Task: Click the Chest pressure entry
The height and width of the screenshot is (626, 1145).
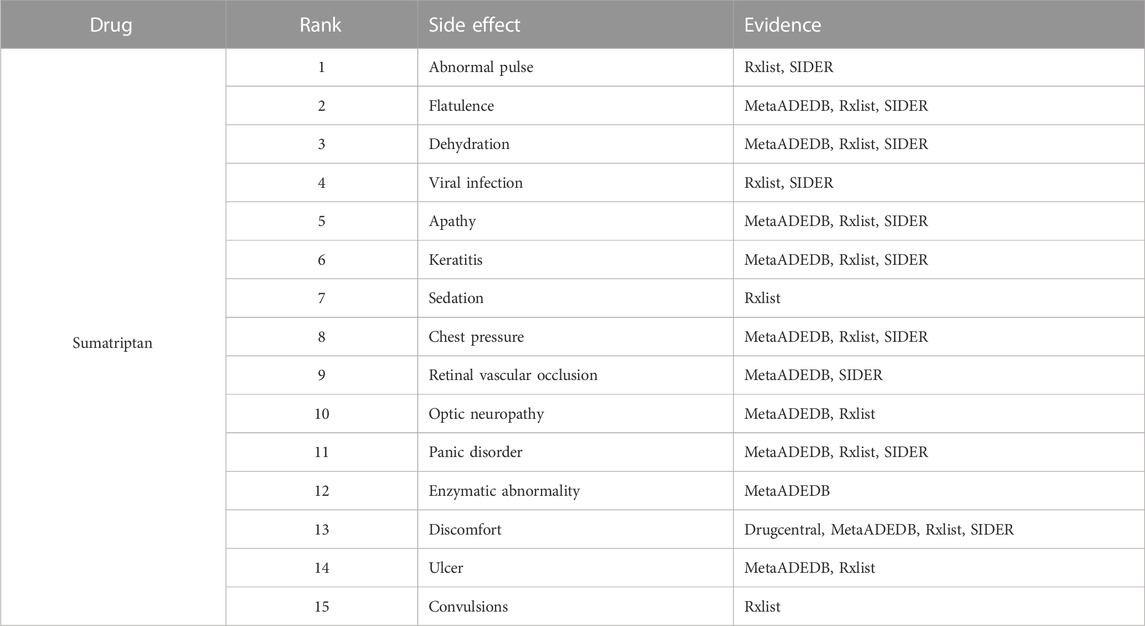Action: click(x=476, y=337)
